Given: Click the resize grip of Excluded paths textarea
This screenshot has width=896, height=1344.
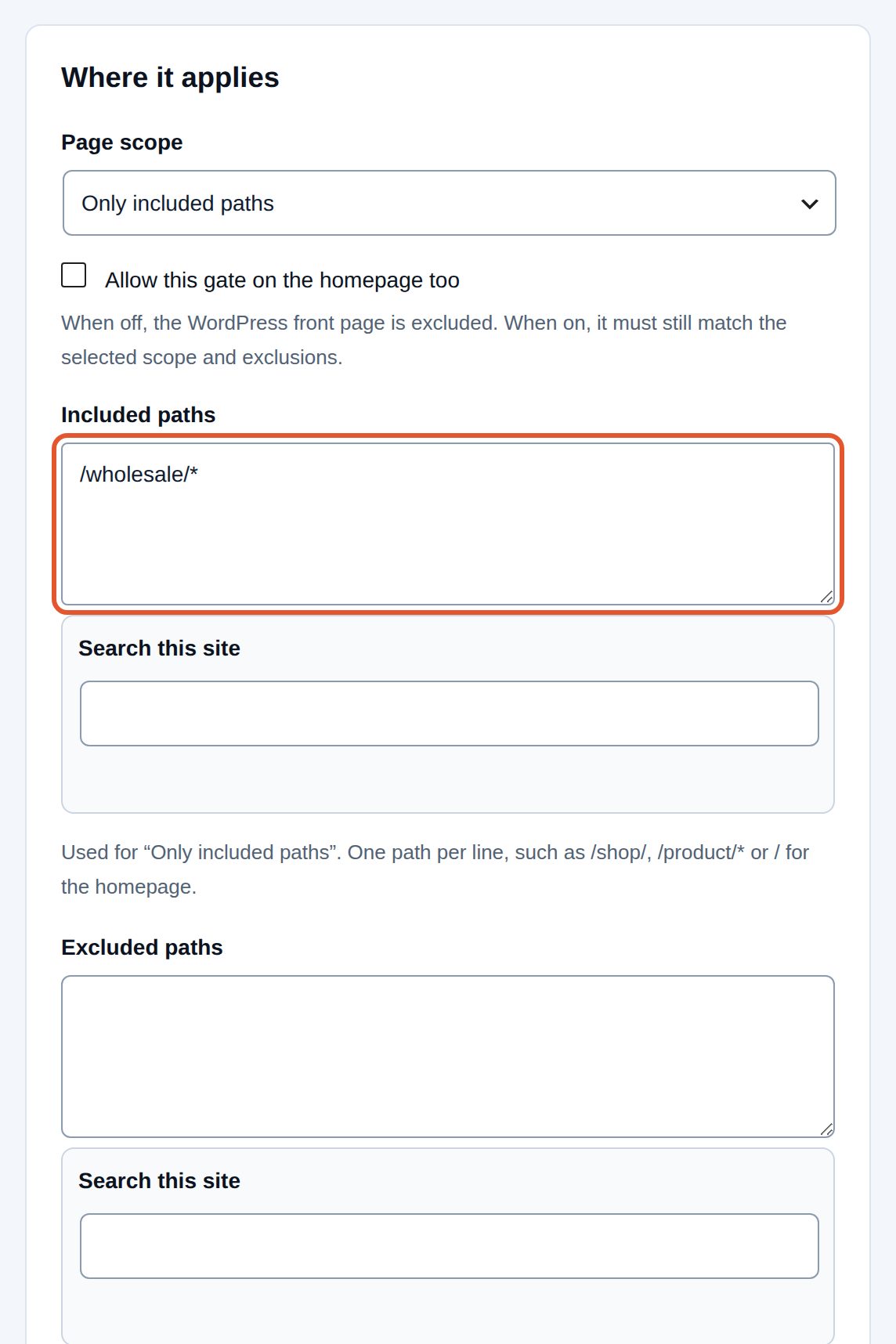Looking at the screenshot, I should [826, 1129].
